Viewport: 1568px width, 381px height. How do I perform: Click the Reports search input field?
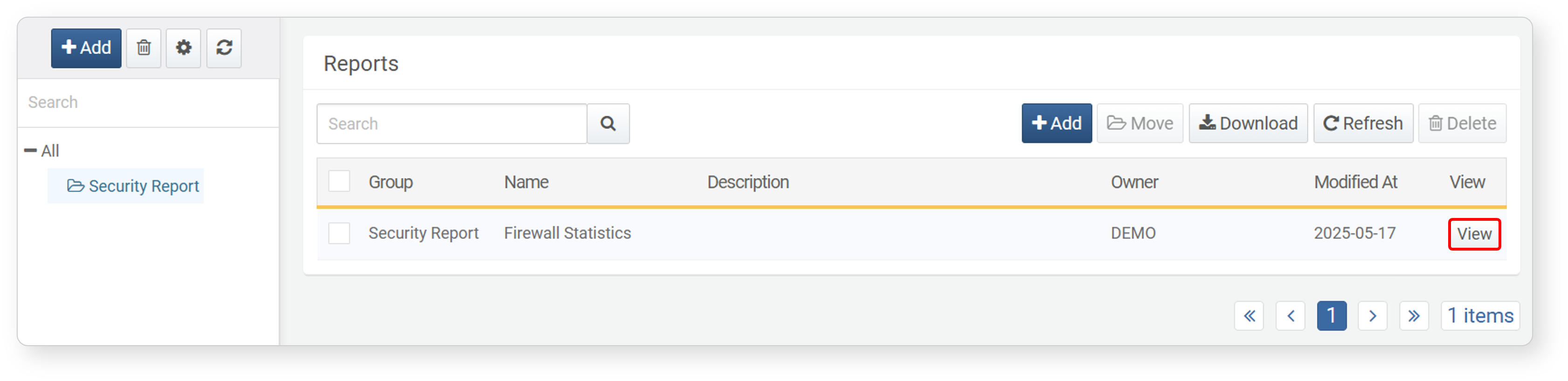click(452, 124)
